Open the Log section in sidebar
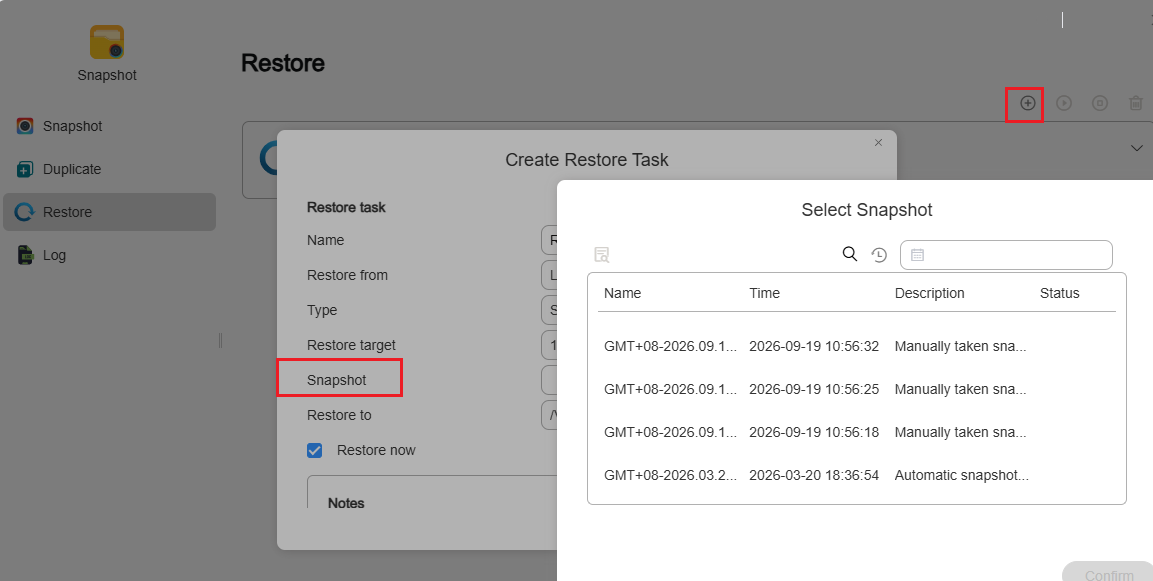 coord(110,255)
